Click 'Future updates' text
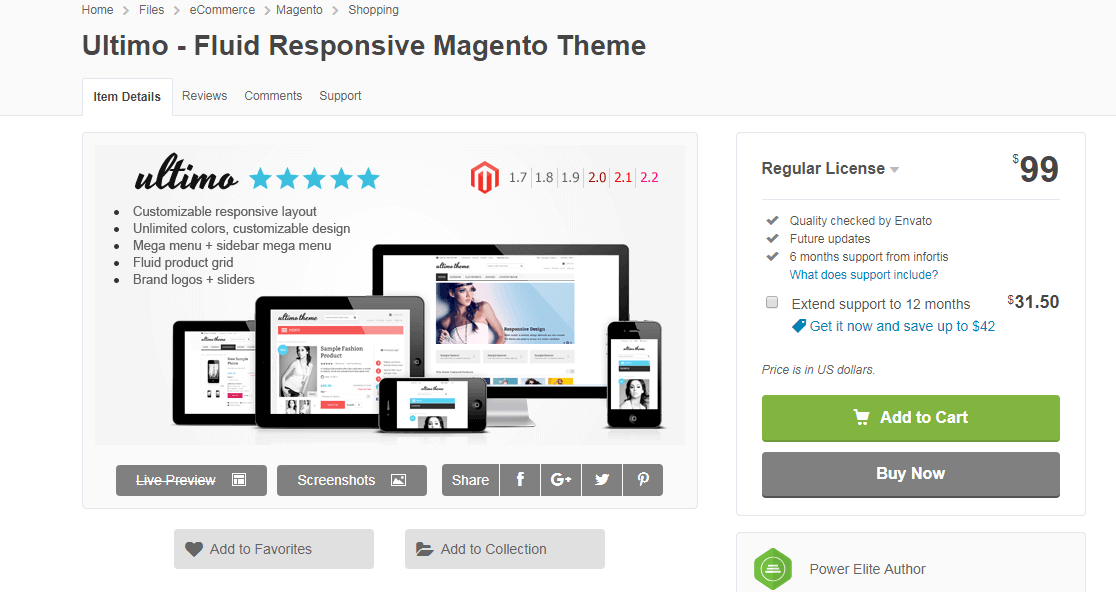The image size is (1116, 592). pyautogui.click(x=830, y=238)
